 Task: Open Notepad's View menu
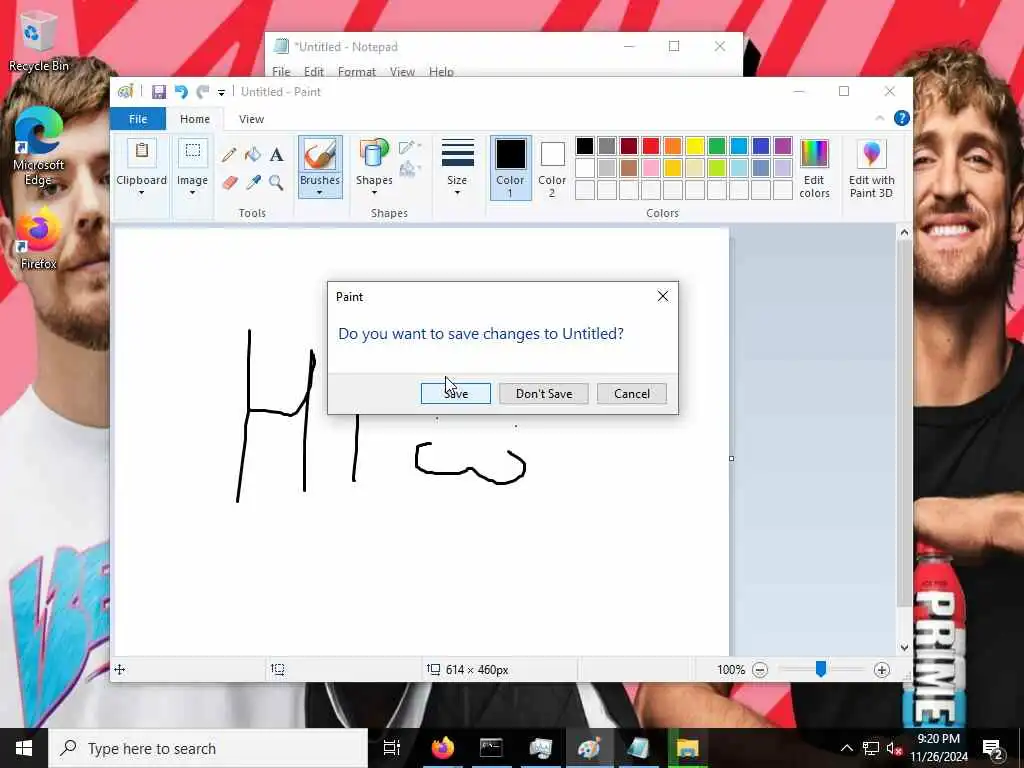pyautogui.click(x=402, y=71)
